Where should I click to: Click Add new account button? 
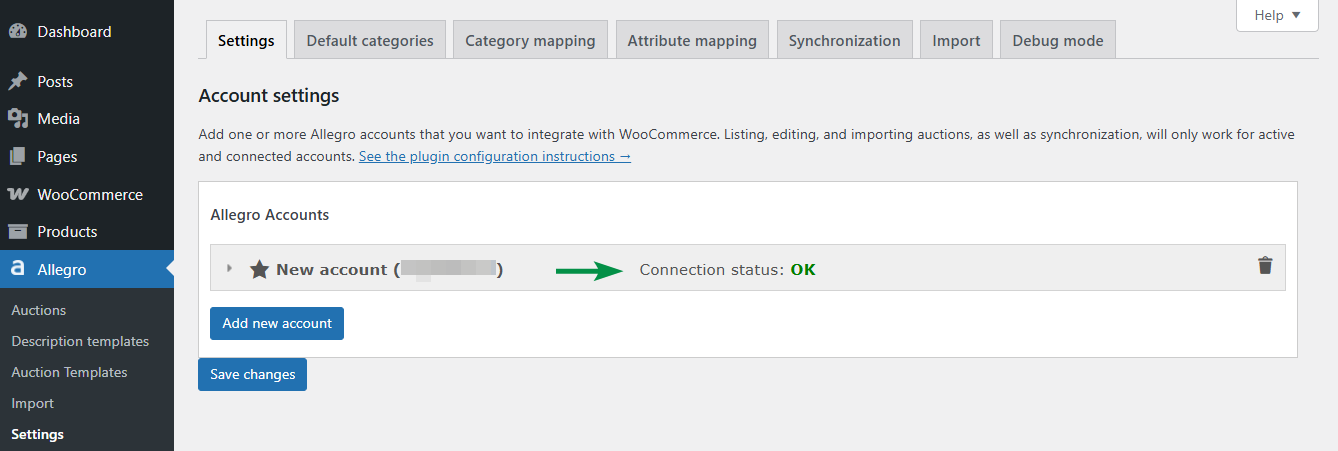click(x=277, y=323)
